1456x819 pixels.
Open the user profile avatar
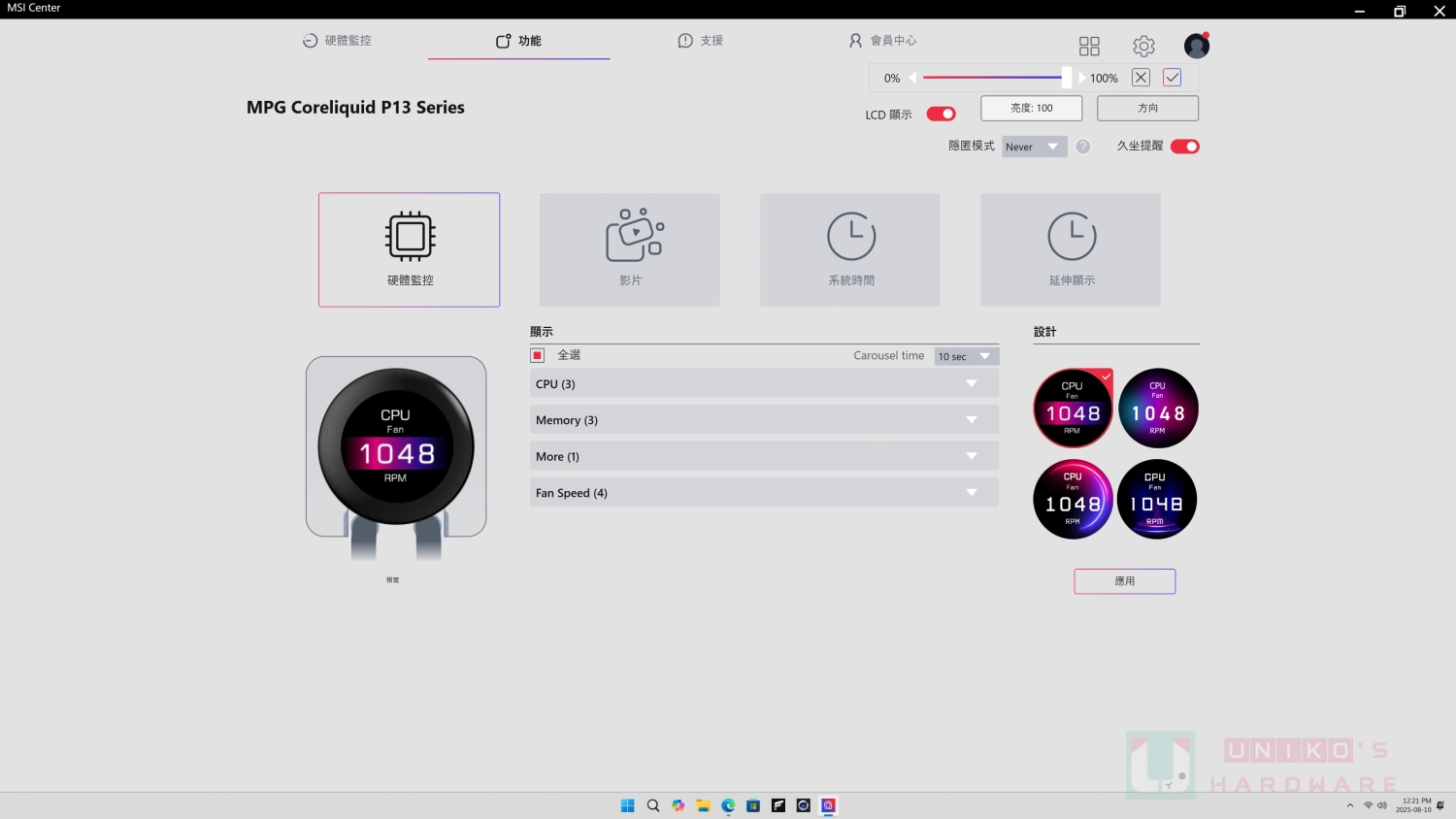1196,46
